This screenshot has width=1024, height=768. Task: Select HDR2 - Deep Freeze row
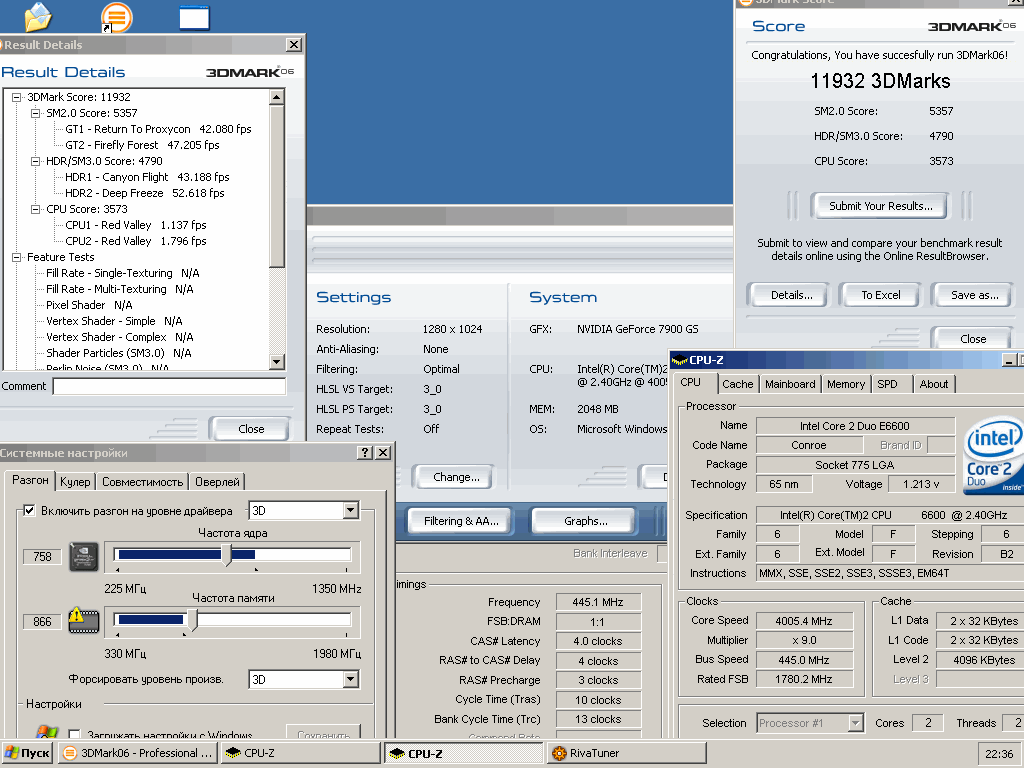point(144,193)
